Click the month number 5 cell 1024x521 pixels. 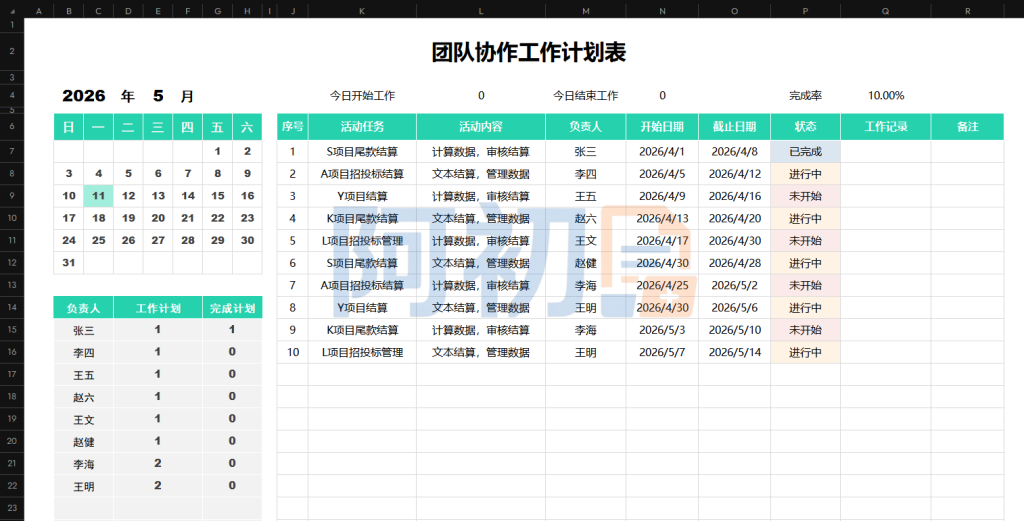point(158,96)
